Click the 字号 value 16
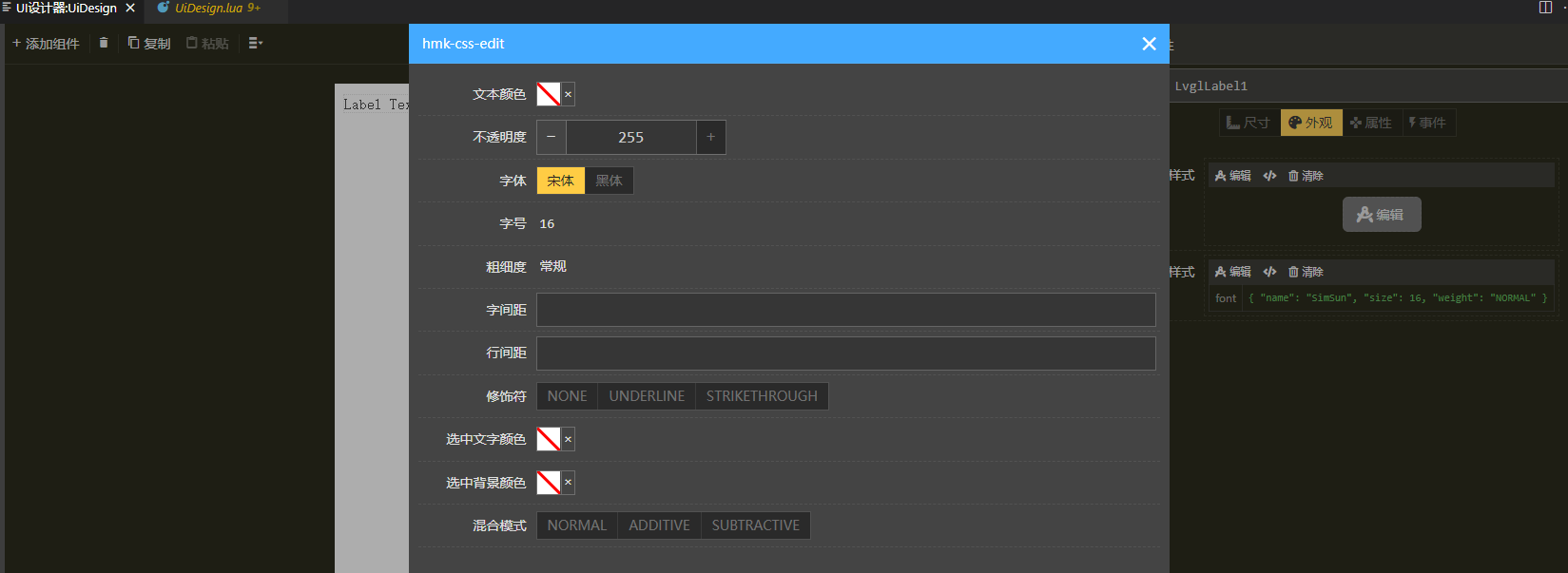Image resolution: width=1568 pixels, height=573 pixels. [x=547, y=224]
